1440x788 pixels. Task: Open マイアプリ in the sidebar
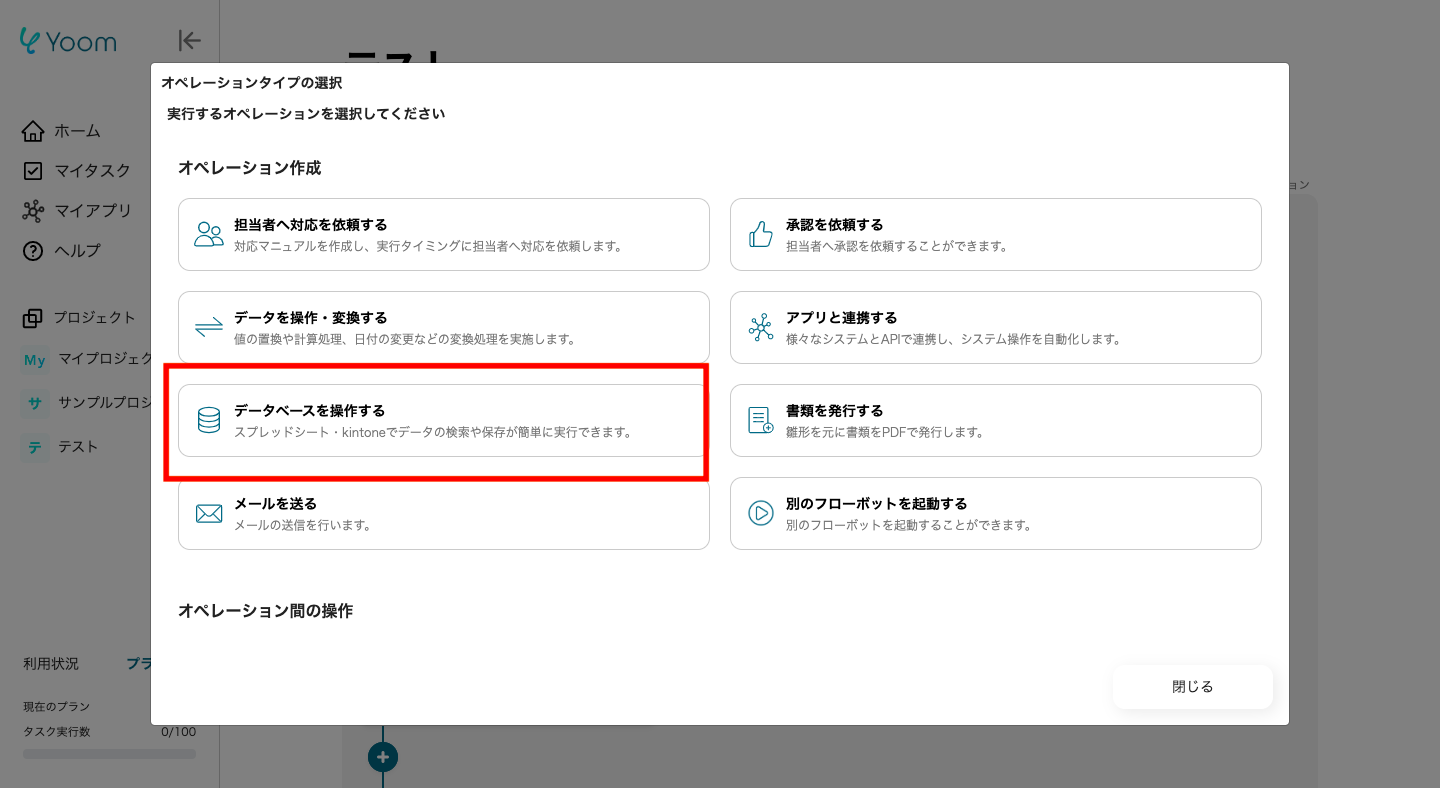92,211
